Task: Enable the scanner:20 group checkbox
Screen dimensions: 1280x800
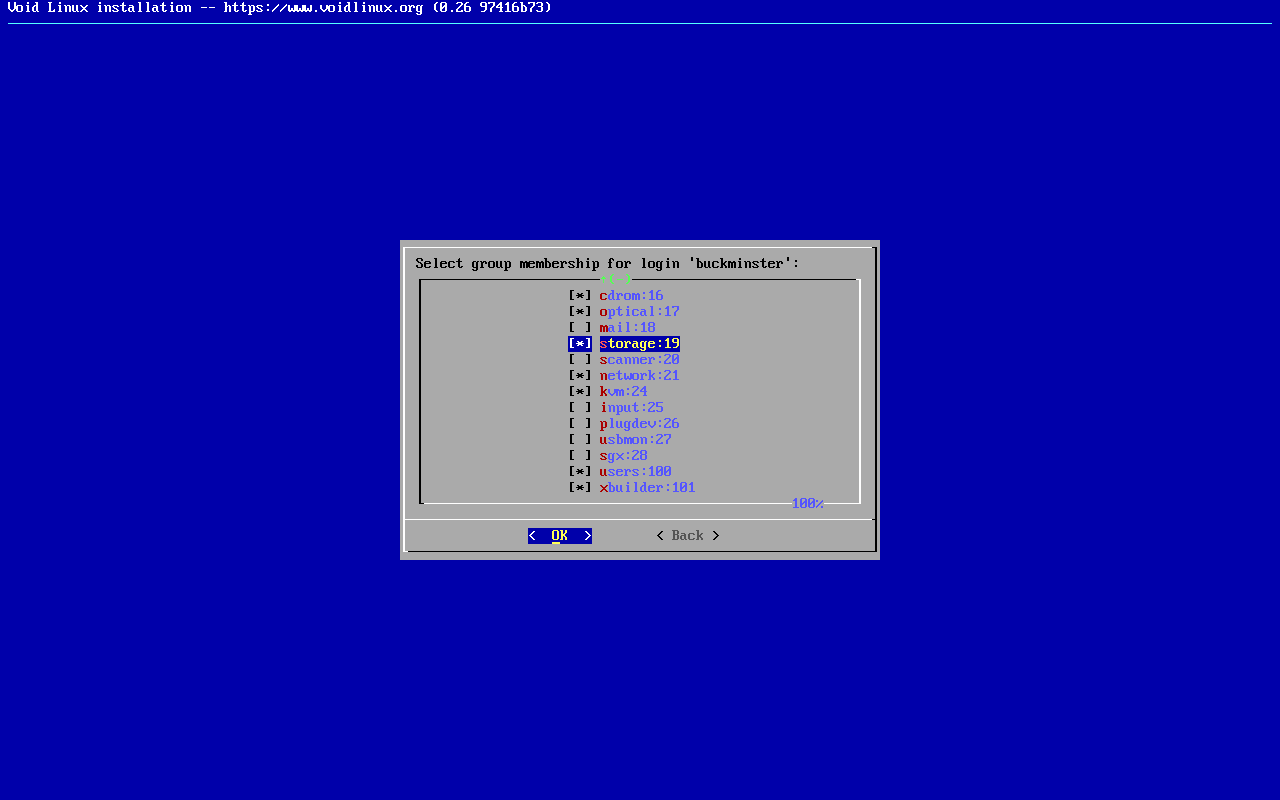Action: point(580,360)
